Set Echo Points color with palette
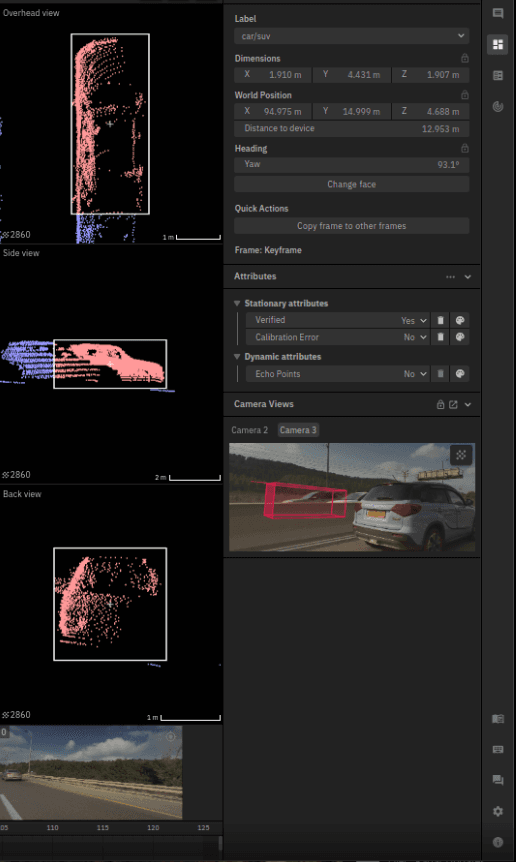Image resolution: width=516 pixels, height=862 pixels. (460, 374)
